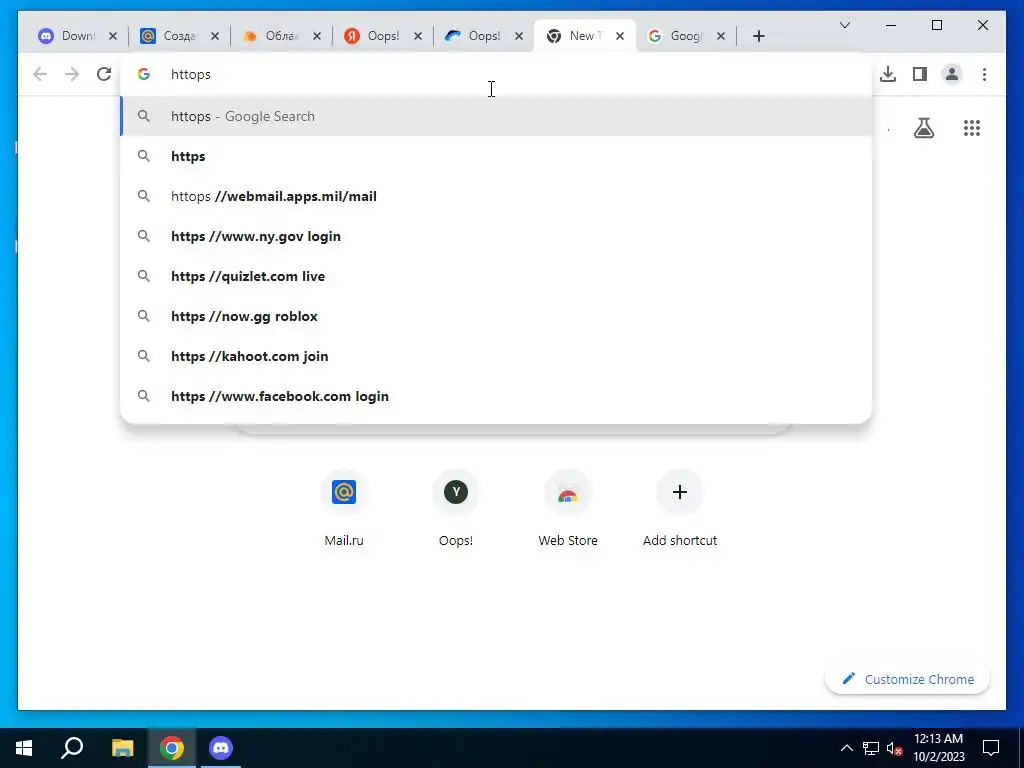Choose the now.gg roblox suggestion
Viewport: 1024px width, 768px height.
[x=496, y=316]
